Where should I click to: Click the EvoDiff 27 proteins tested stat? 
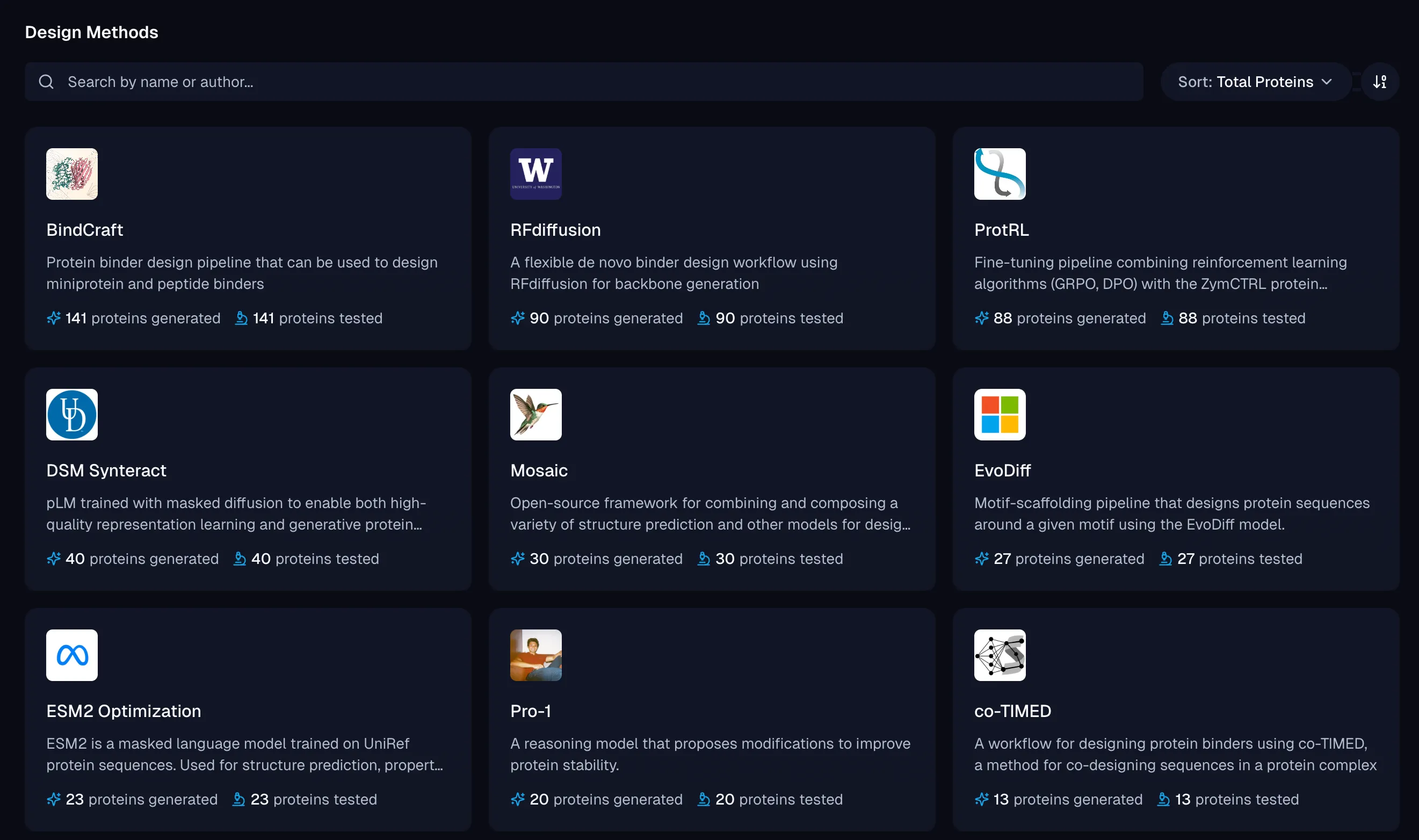[x=1230, y=559]
